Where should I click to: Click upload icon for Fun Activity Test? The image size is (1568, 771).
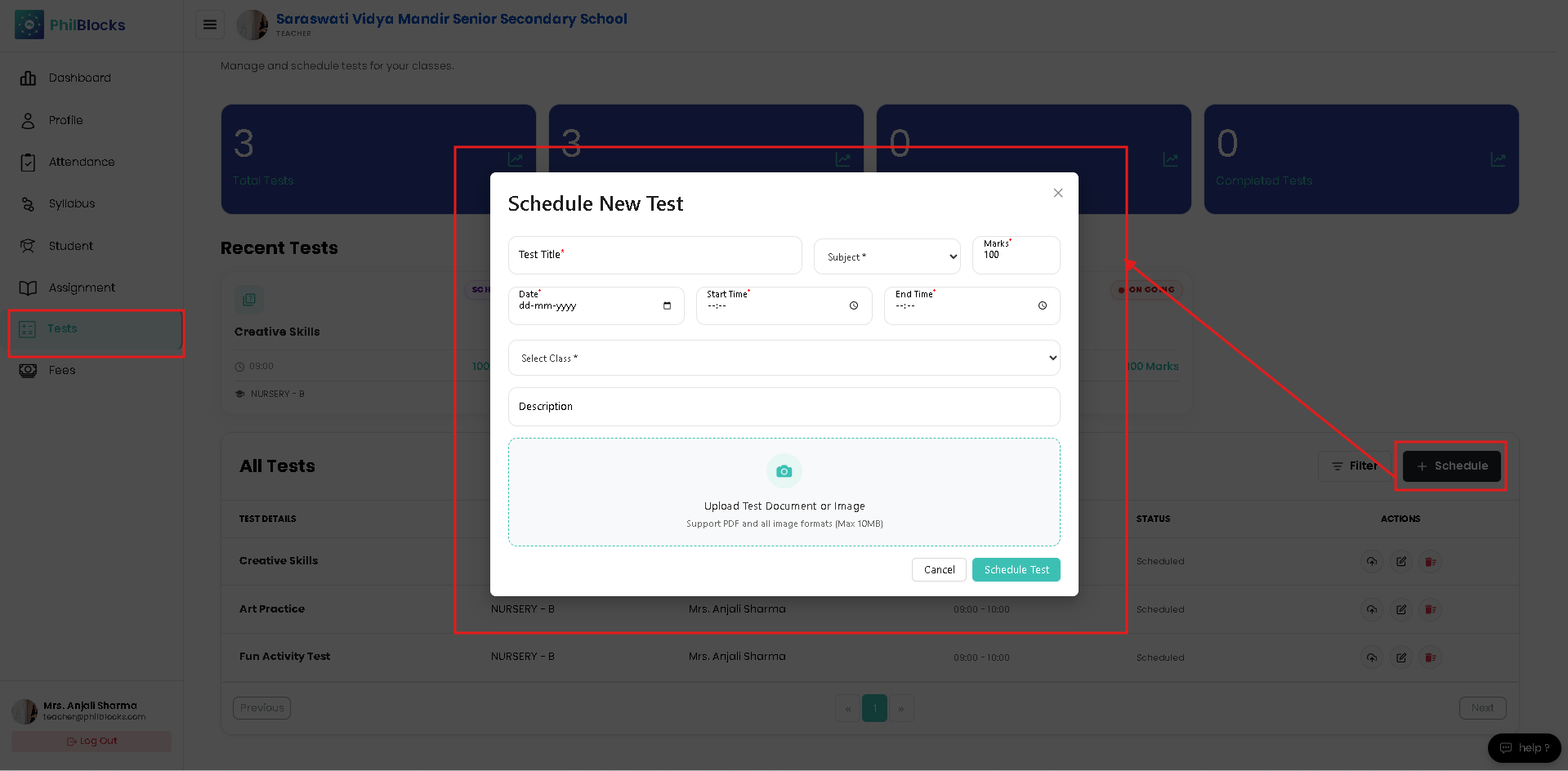click(x=1372, y=657)
